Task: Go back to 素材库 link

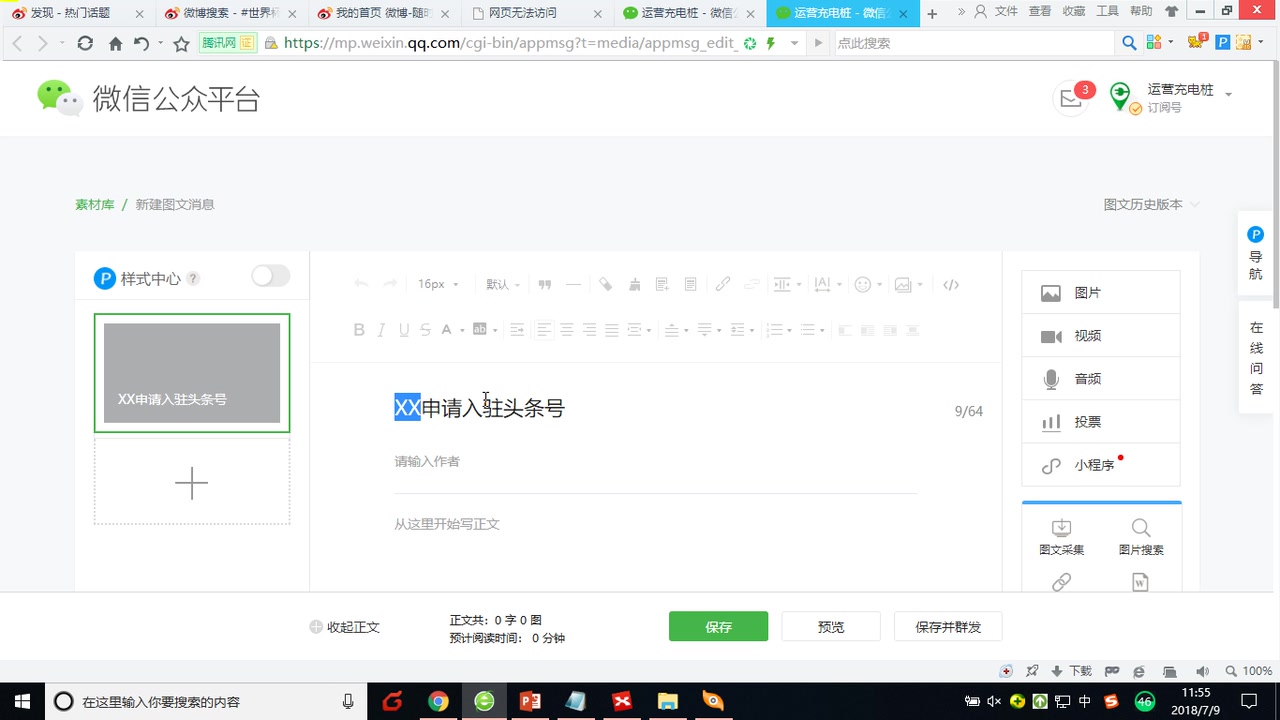Action: [x=94, y=204]
